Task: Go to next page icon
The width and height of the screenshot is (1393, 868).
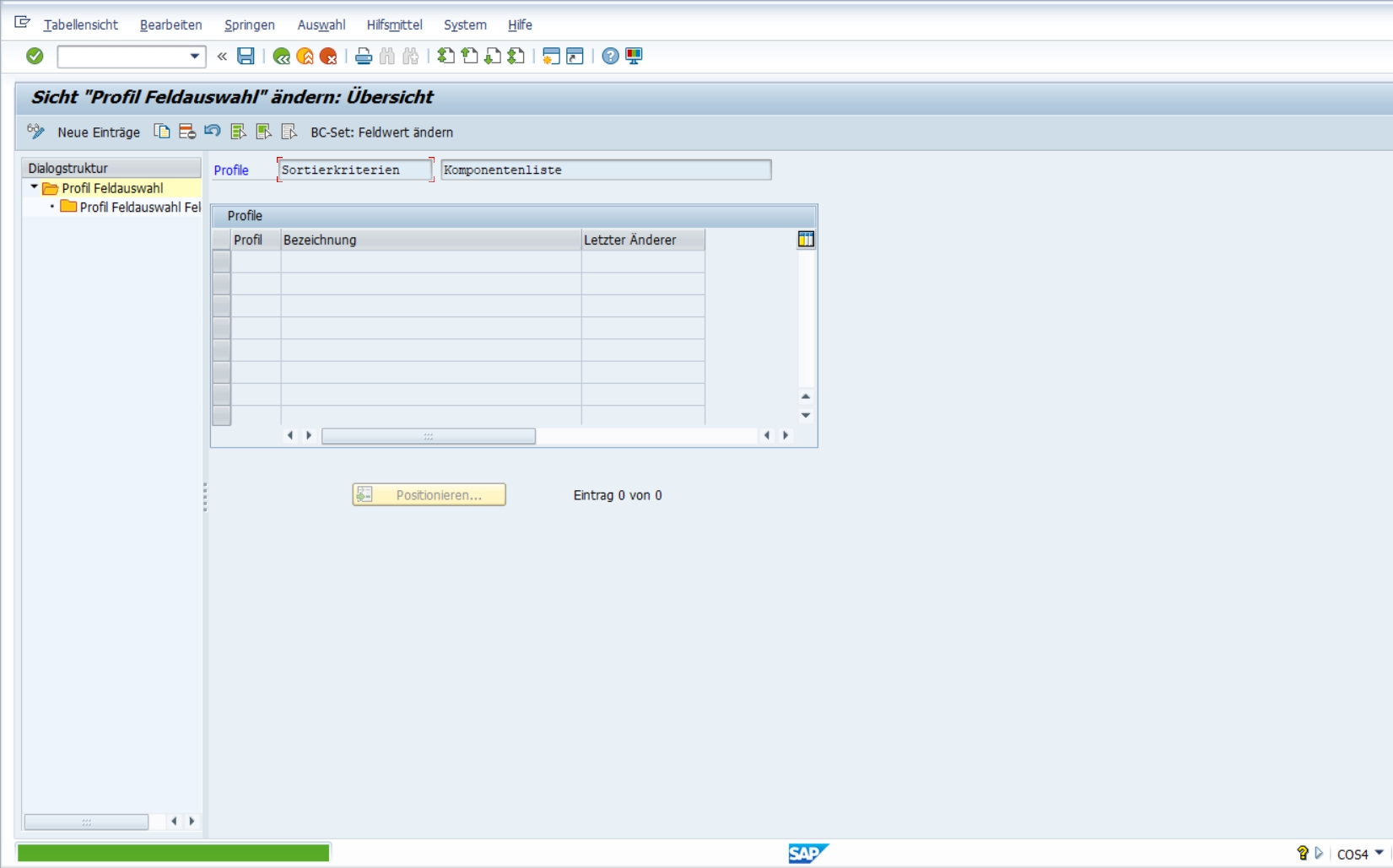Action: coord(493,57)
